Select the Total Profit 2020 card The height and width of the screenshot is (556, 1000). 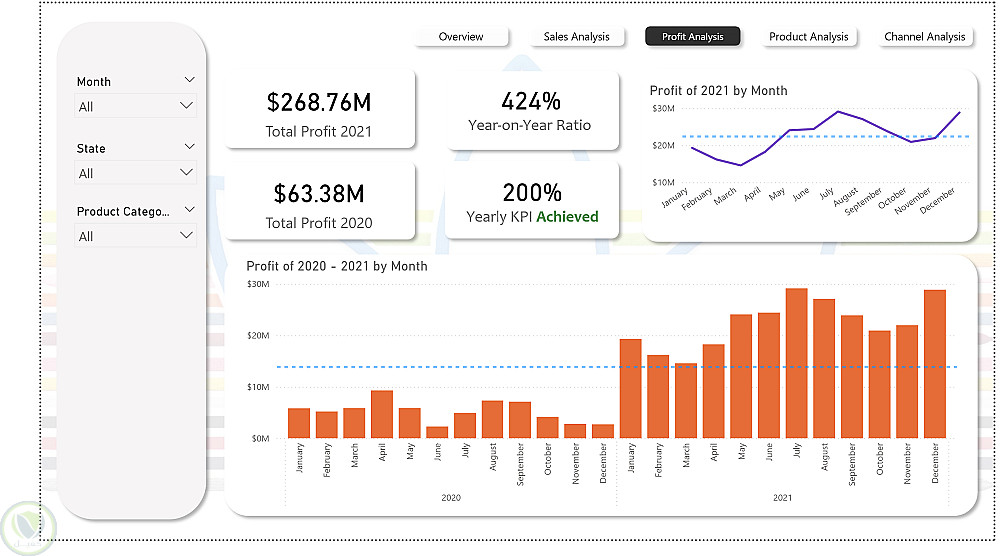click(320, 201)
